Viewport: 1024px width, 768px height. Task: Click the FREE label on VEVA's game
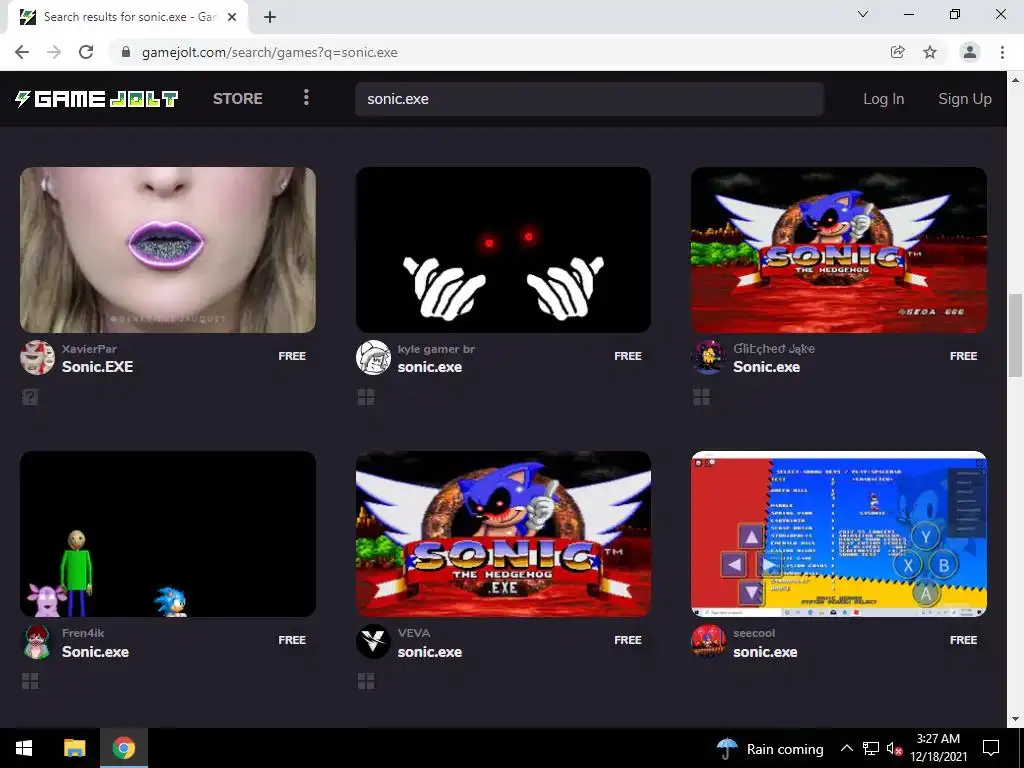click(628, 640)
